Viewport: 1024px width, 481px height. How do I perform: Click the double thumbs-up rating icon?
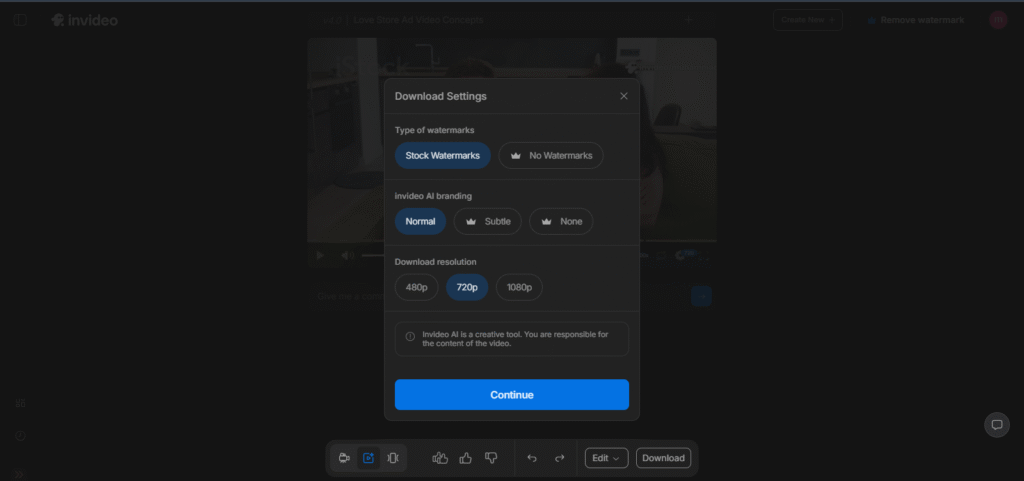tap(440, 458)
